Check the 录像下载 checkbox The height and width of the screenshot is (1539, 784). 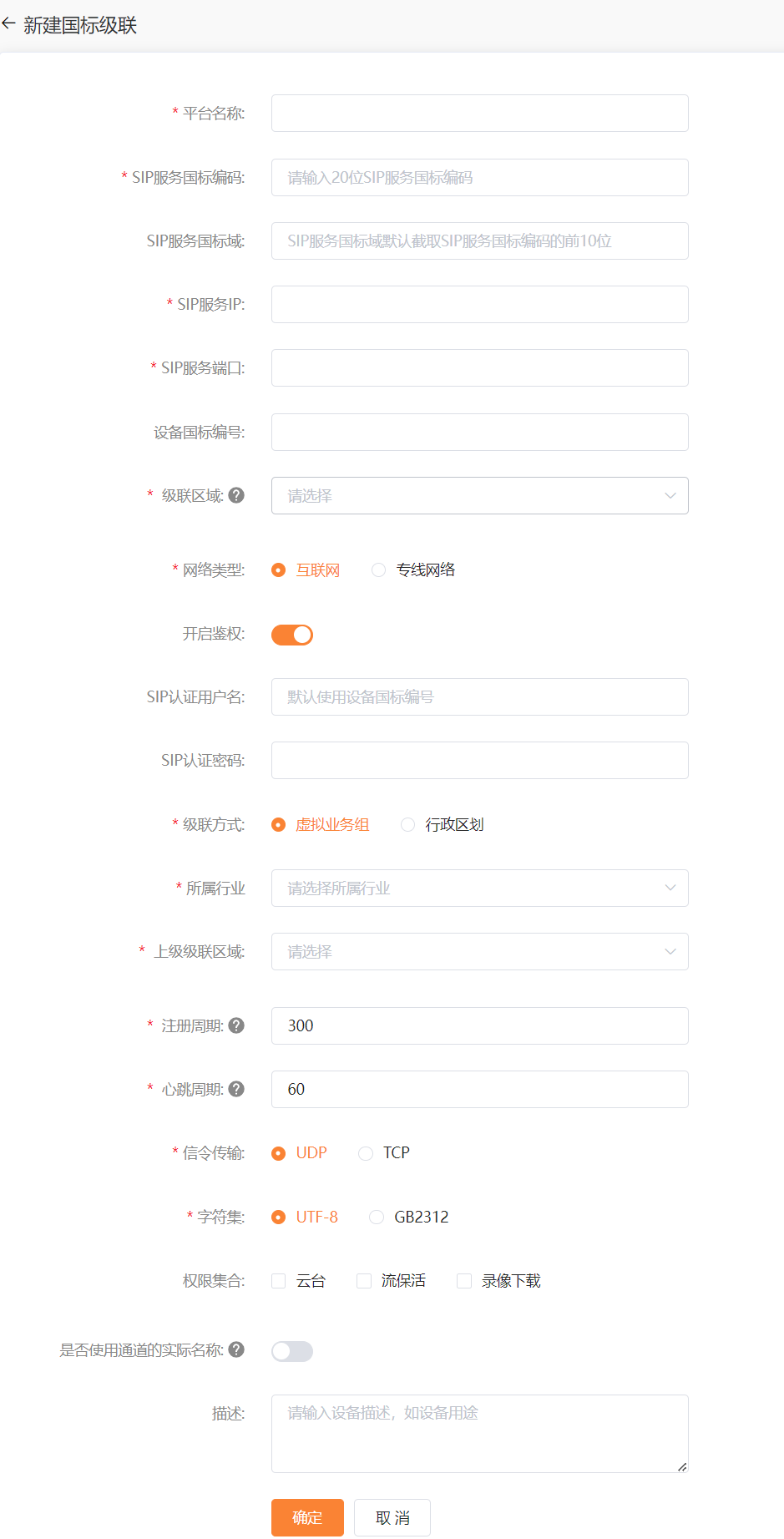(x=464, y=1281)
